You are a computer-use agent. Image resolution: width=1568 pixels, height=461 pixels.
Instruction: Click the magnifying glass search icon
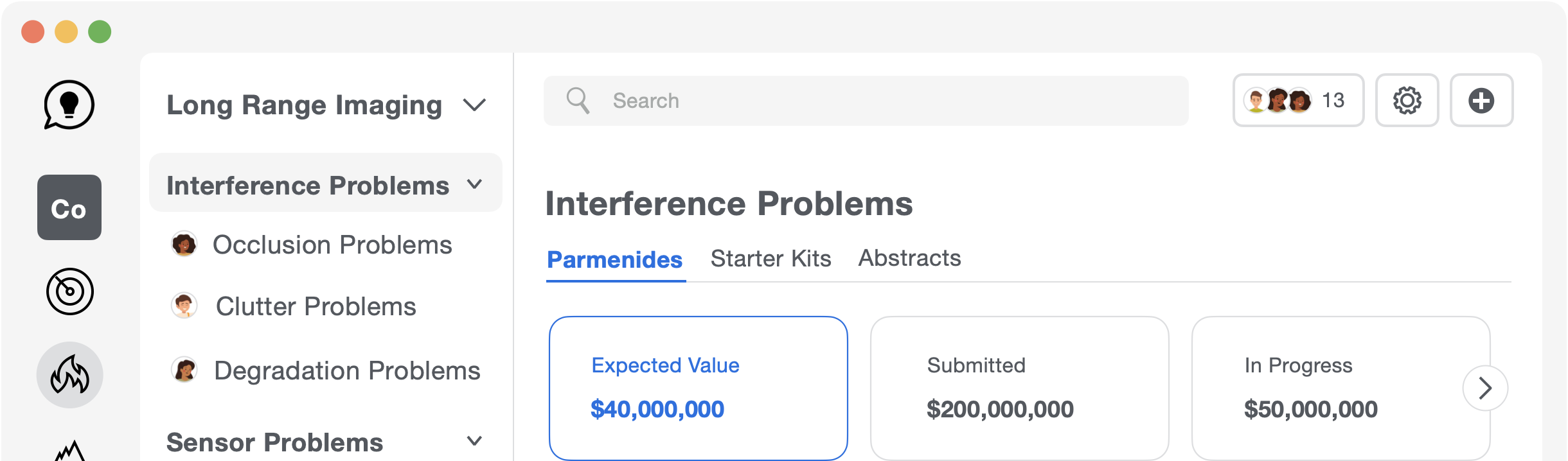pos(578,101)
